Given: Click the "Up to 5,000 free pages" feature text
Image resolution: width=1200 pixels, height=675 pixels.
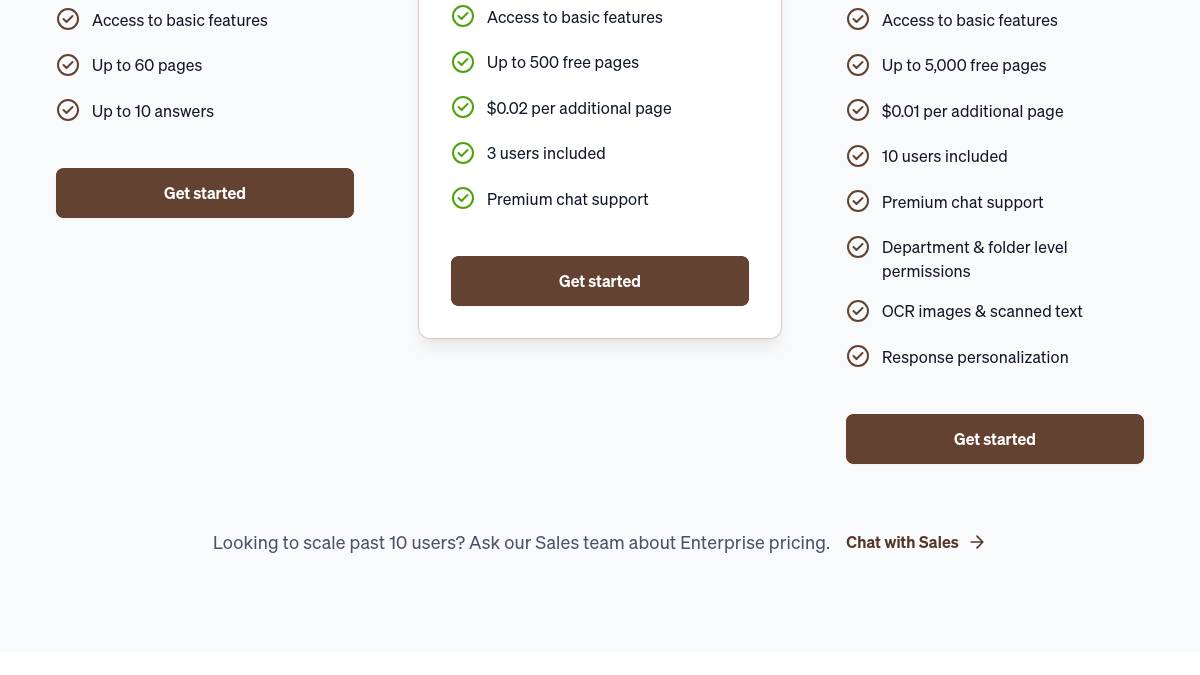Looking at the screenshot, I should pos(963,65).
